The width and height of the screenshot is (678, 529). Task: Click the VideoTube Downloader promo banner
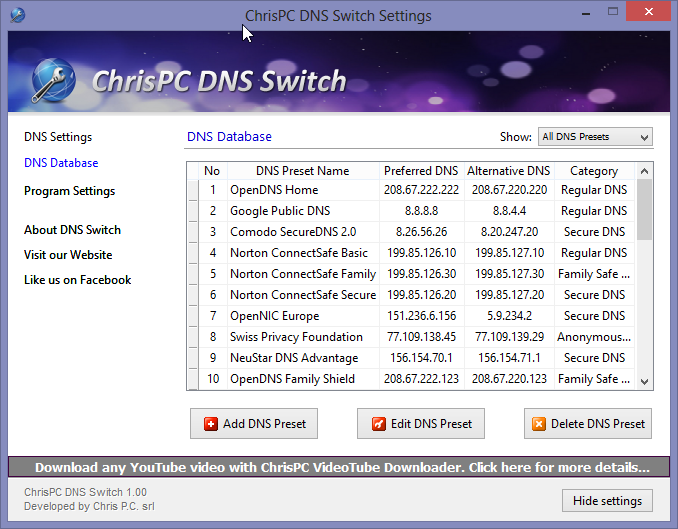point(339,467)
